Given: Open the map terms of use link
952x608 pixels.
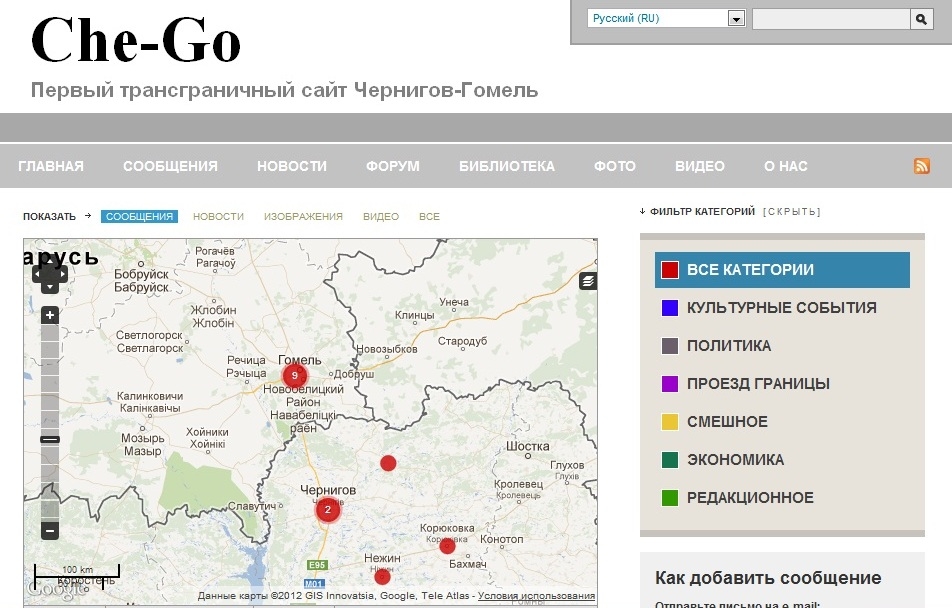Looking at the screenshot, I should (536, 596).
